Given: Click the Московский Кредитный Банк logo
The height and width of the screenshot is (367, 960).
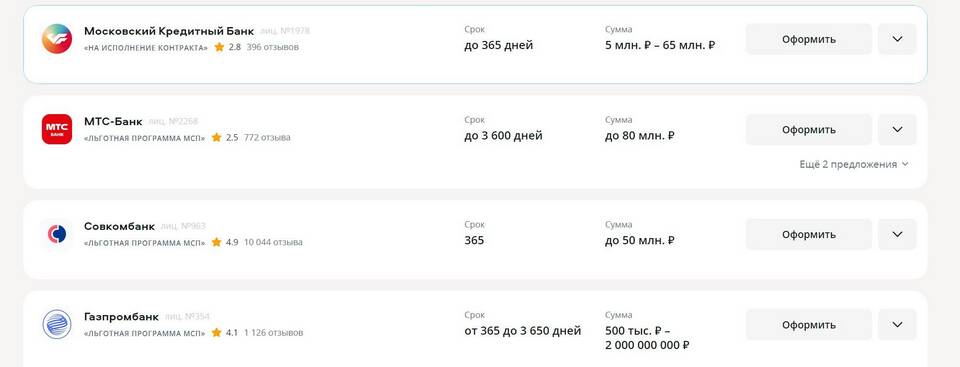Looking at the screenshot, I should [x=57, y=39].
